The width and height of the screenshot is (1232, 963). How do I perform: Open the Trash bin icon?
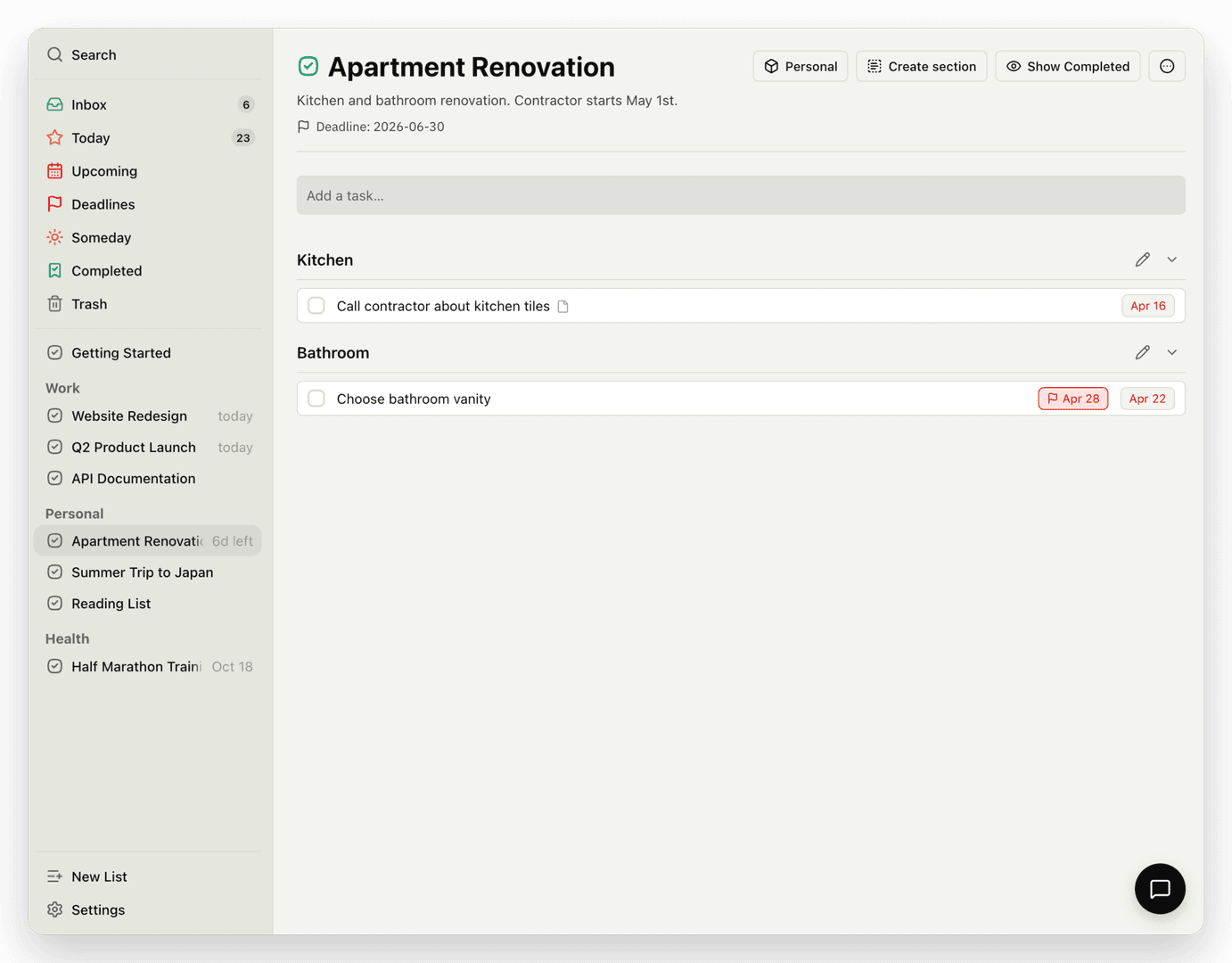coord(55,304)
